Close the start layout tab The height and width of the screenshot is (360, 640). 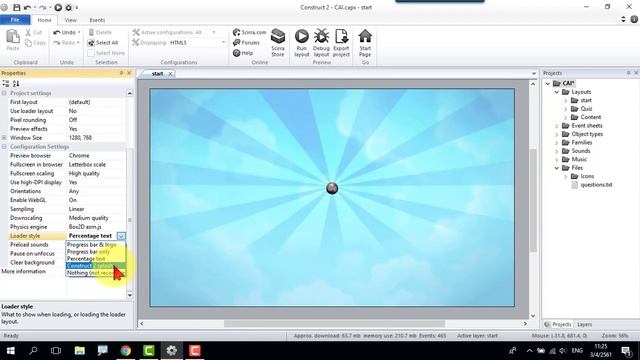pyautogui.click(x=170, y=74)
